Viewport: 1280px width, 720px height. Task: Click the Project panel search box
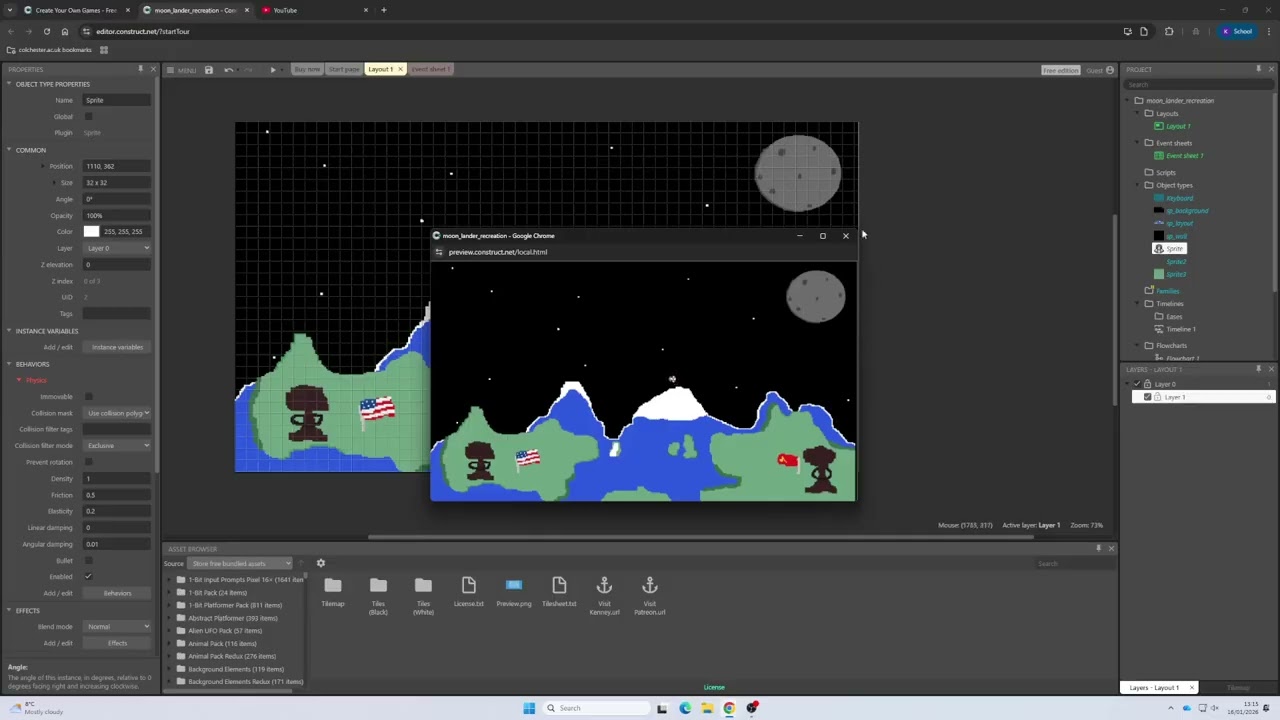coord(1198,85)
